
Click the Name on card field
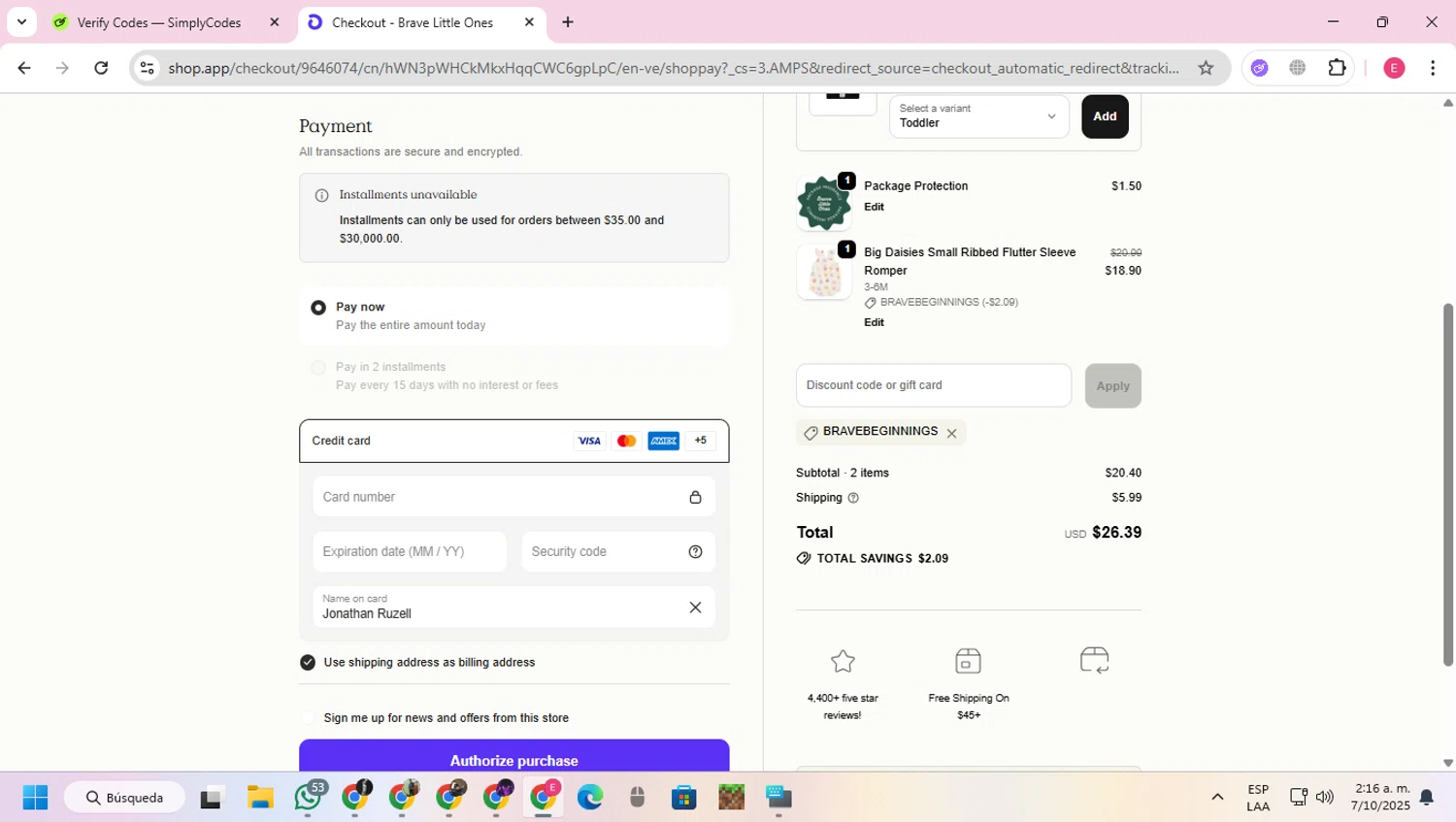[x=513, y=608]
